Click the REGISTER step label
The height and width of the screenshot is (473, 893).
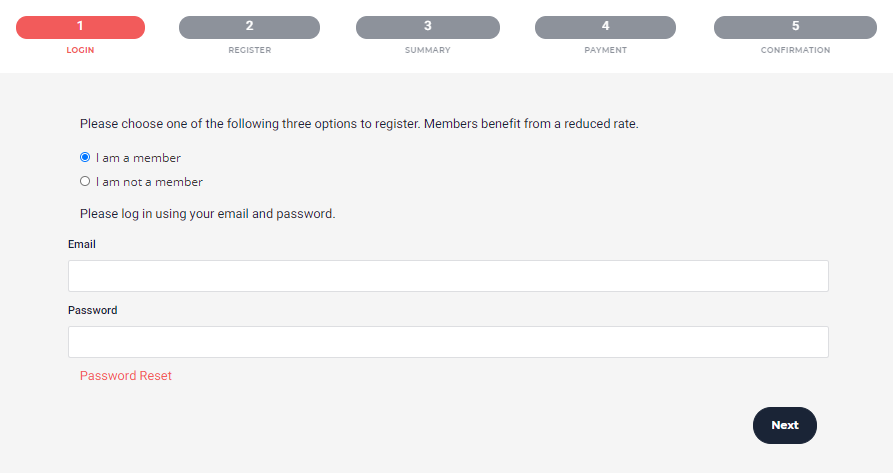click(249, 50)
